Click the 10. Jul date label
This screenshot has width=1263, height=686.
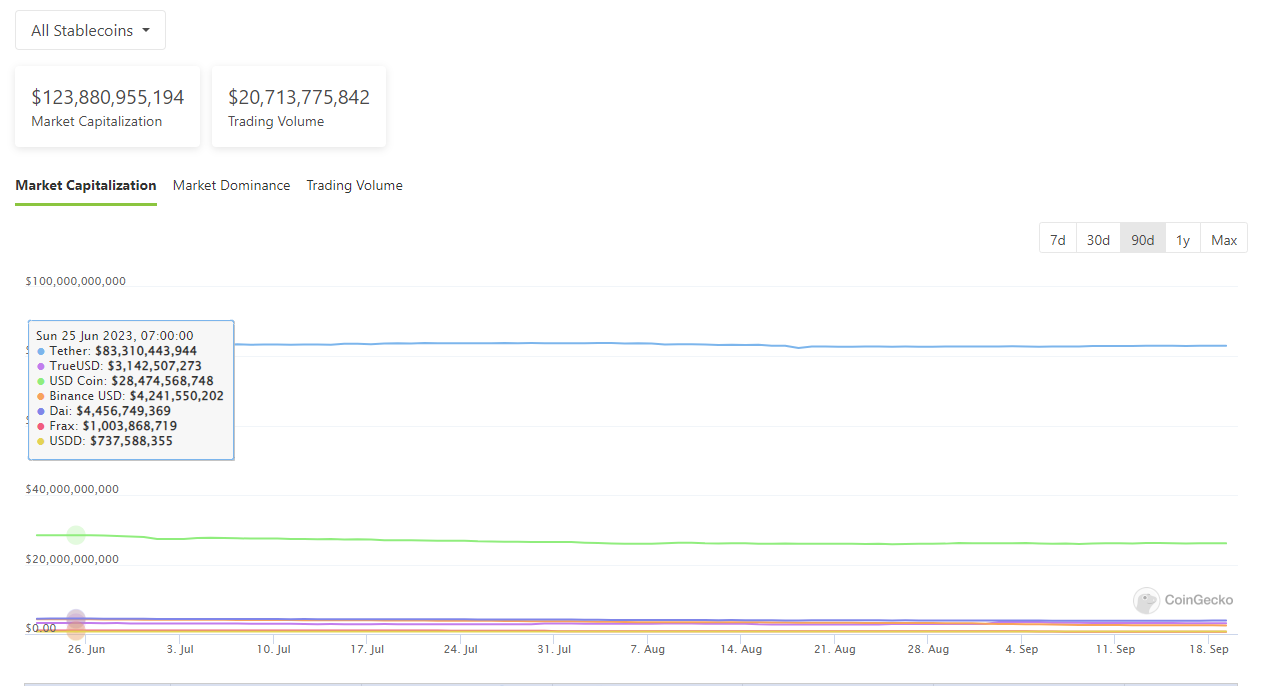pos(273,649)
